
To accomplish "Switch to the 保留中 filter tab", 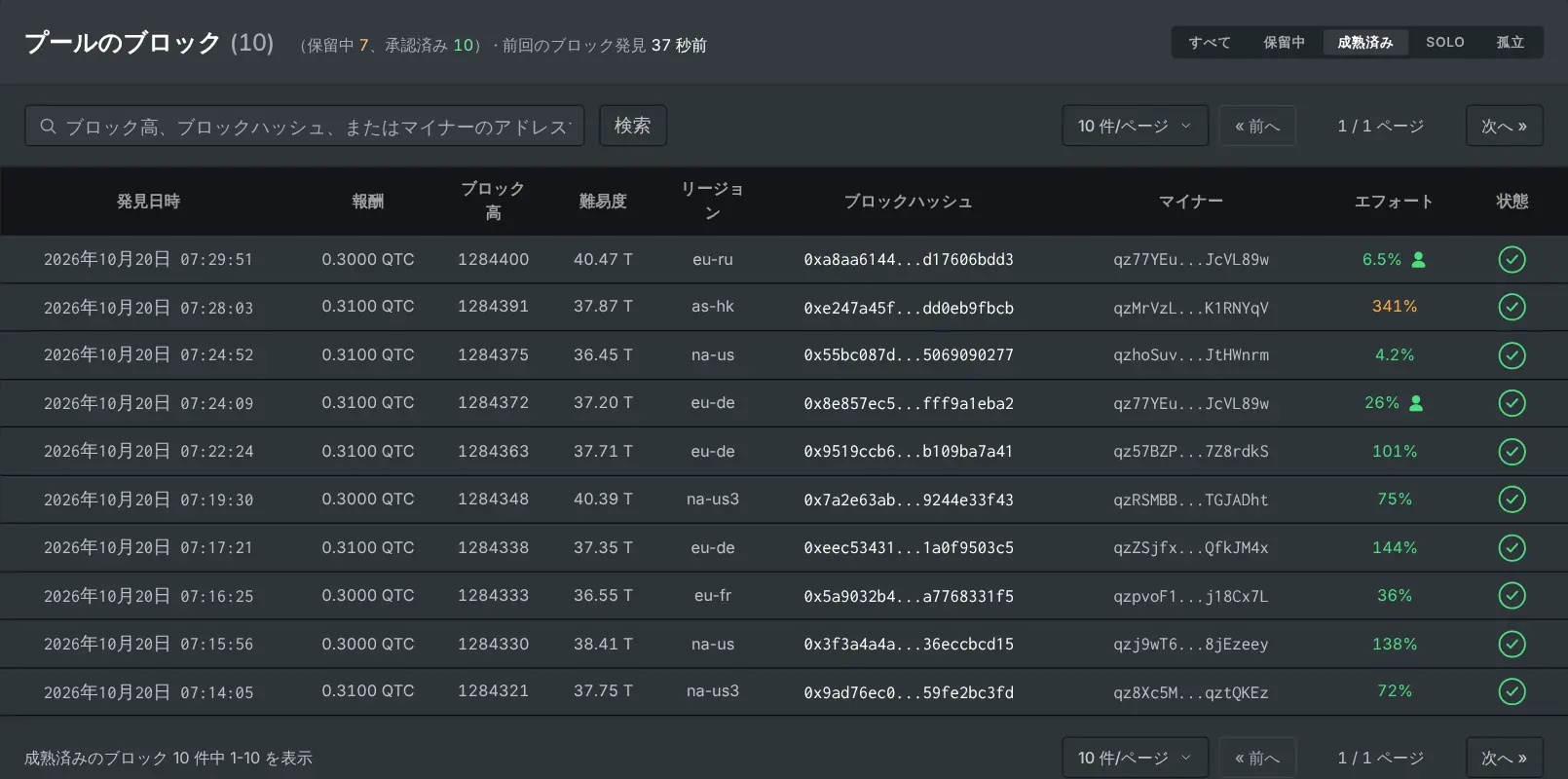I will click(1284, 43).
